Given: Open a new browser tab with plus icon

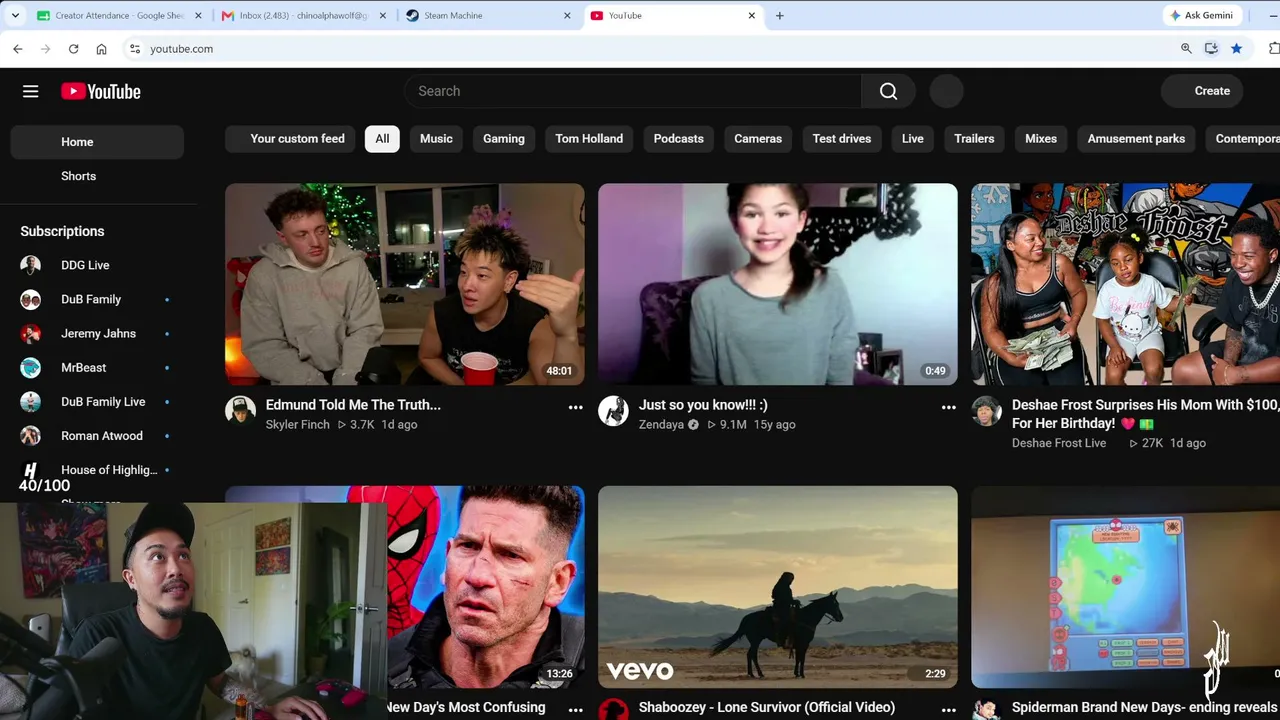Looking at the screenshot, I should click(x=780, y=15).
